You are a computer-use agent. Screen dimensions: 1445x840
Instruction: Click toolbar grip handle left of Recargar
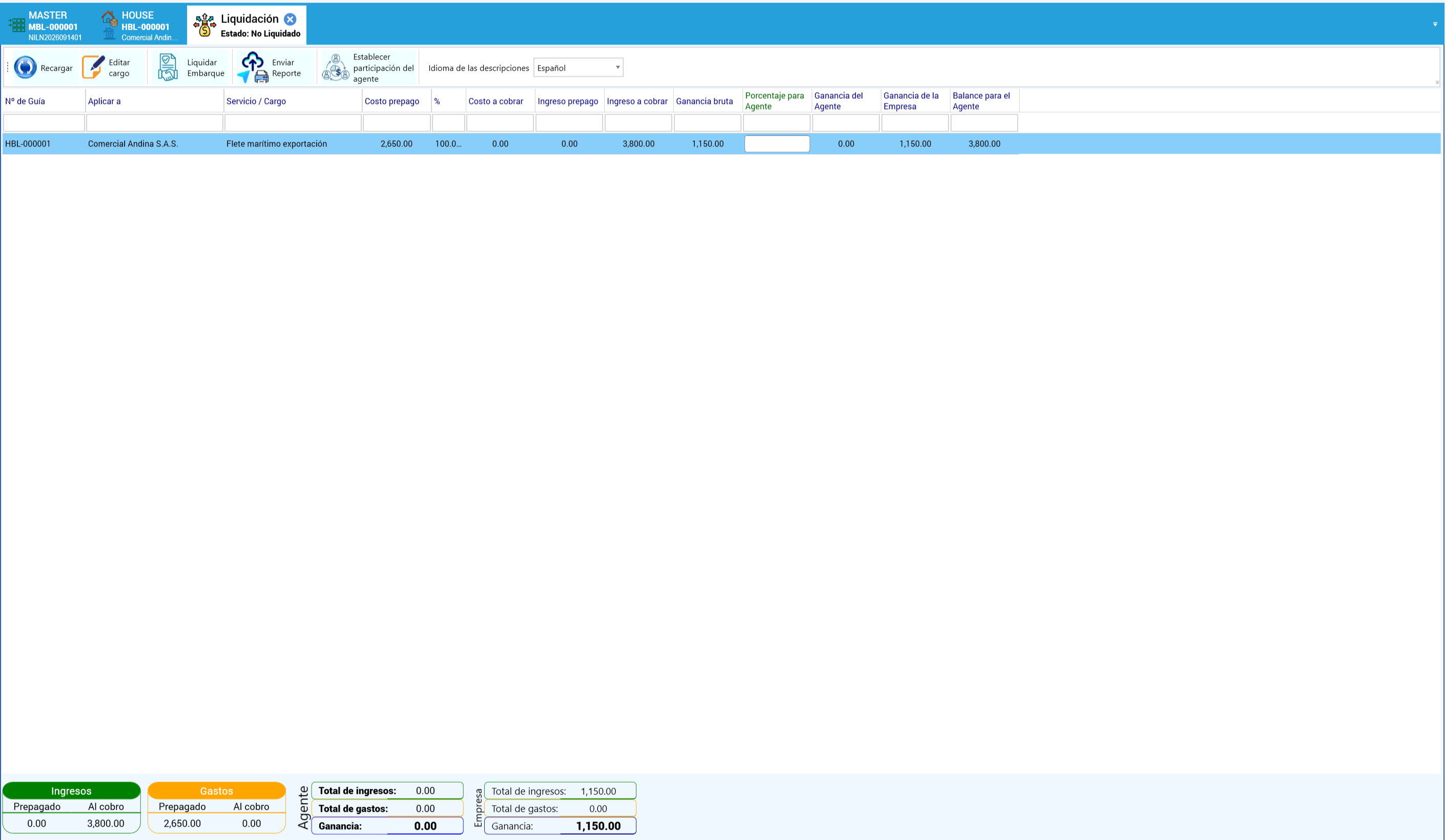[8, 68]
